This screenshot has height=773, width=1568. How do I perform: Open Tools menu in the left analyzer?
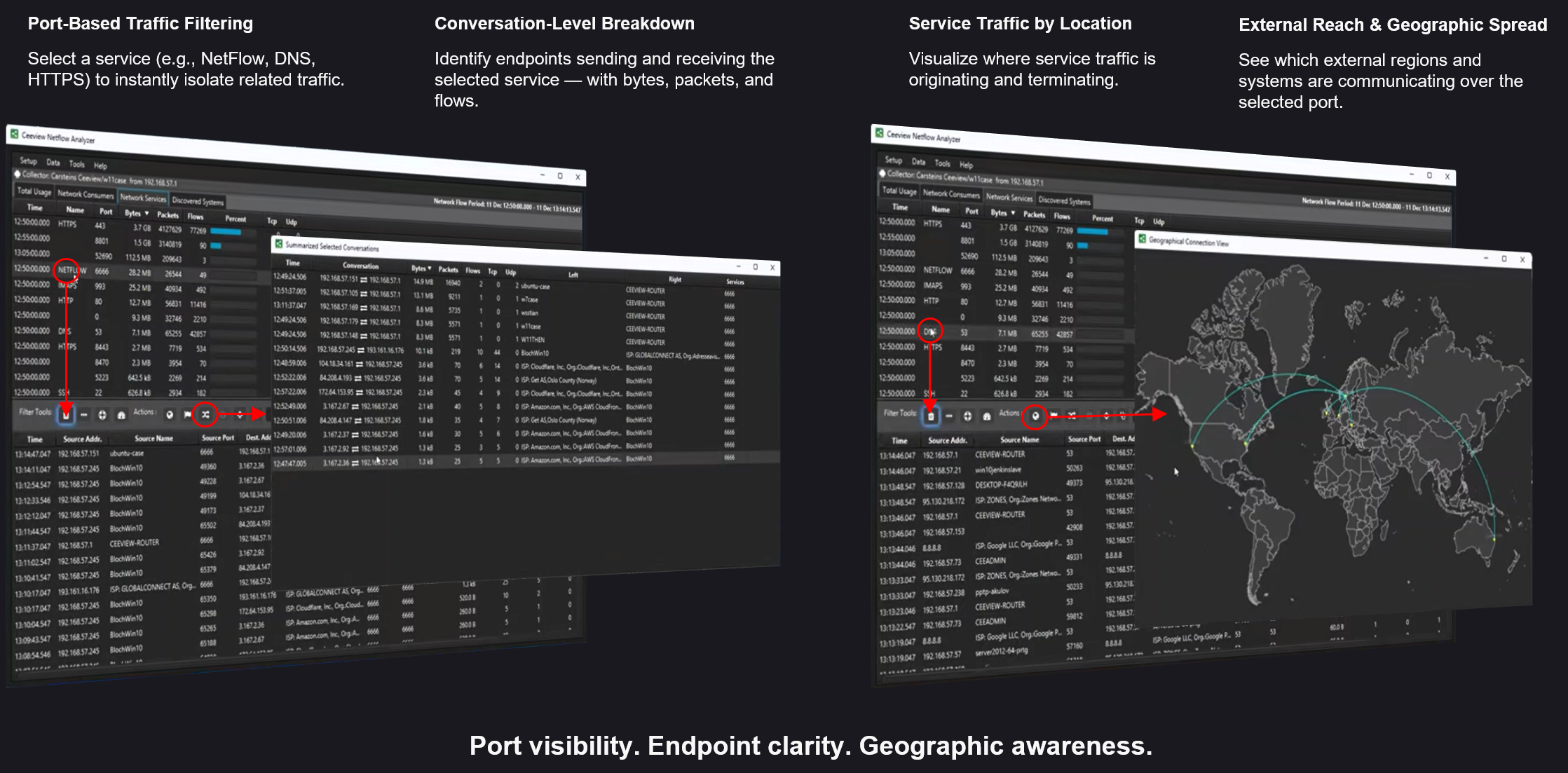tap(76, 164)
